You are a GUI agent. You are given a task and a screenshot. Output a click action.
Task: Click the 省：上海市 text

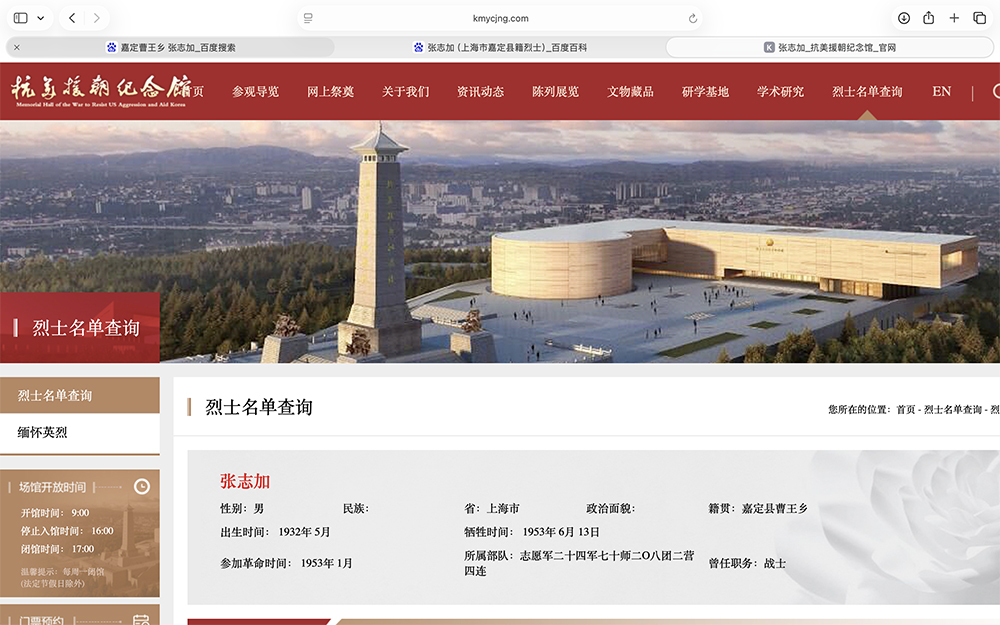[x=492, y=508]
